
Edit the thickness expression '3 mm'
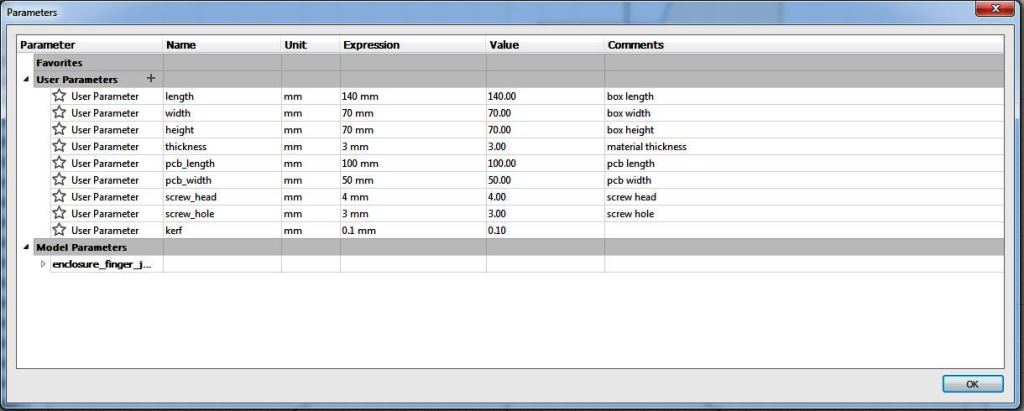413,146
